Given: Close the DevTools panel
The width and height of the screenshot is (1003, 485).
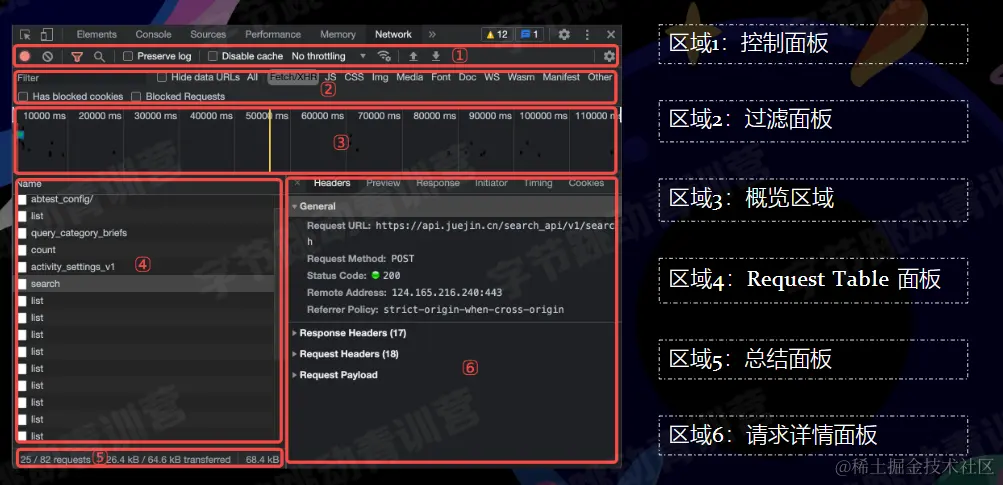Looking at the screenshot, I should point(611,35).
